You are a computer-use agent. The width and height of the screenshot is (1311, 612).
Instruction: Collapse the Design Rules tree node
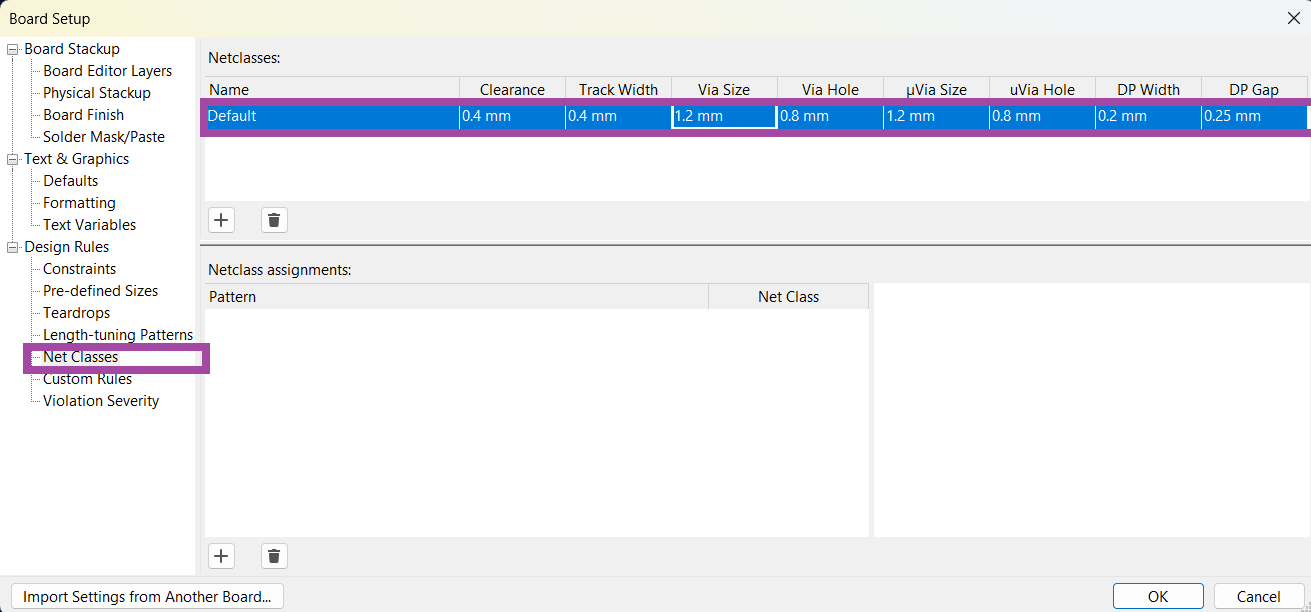click(13, 247)
